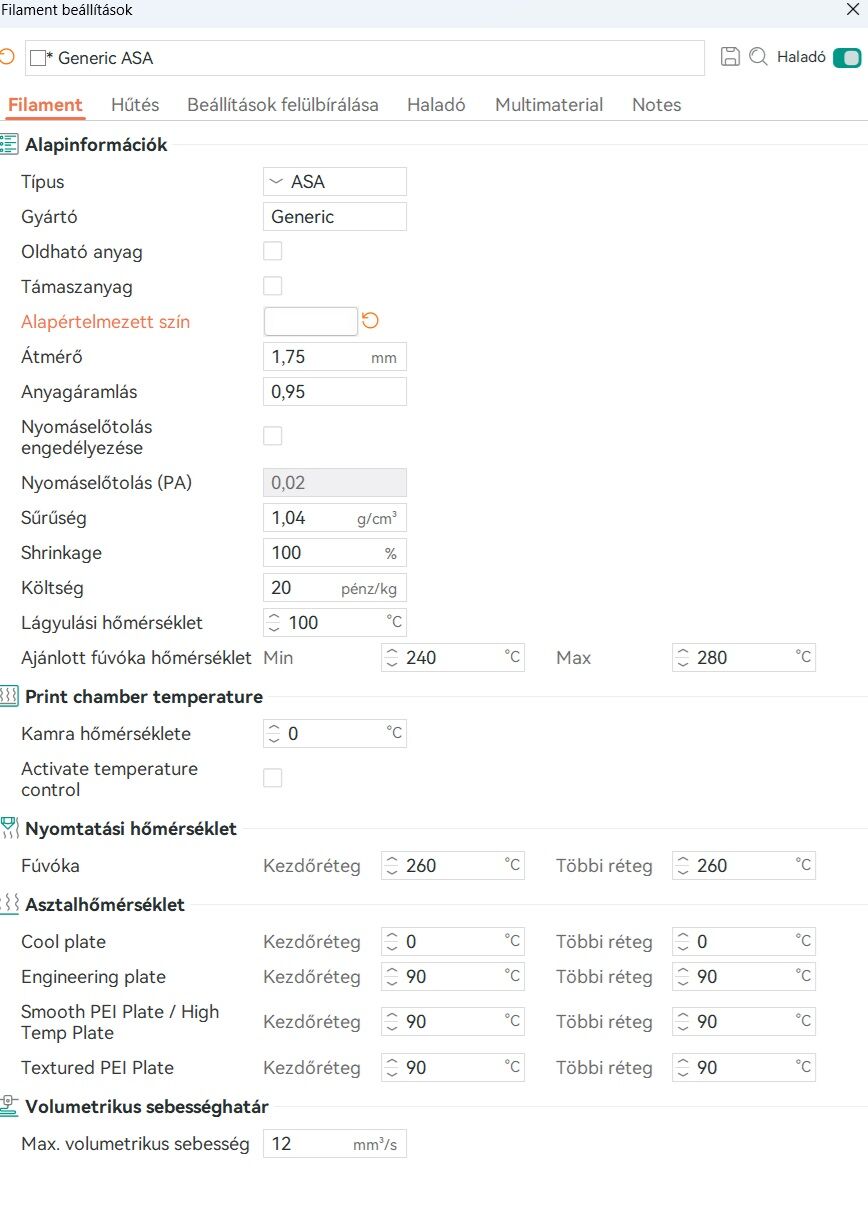Switch to the Hűtés tab
The height and width of the screenshot is (1230, 868).
tap(135, 105)
